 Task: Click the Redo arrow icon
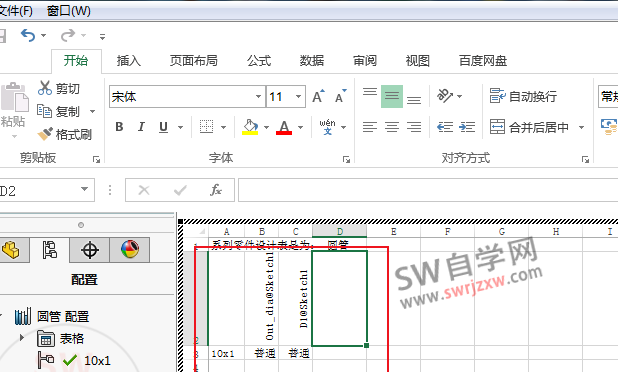click(x=67, y=35)
